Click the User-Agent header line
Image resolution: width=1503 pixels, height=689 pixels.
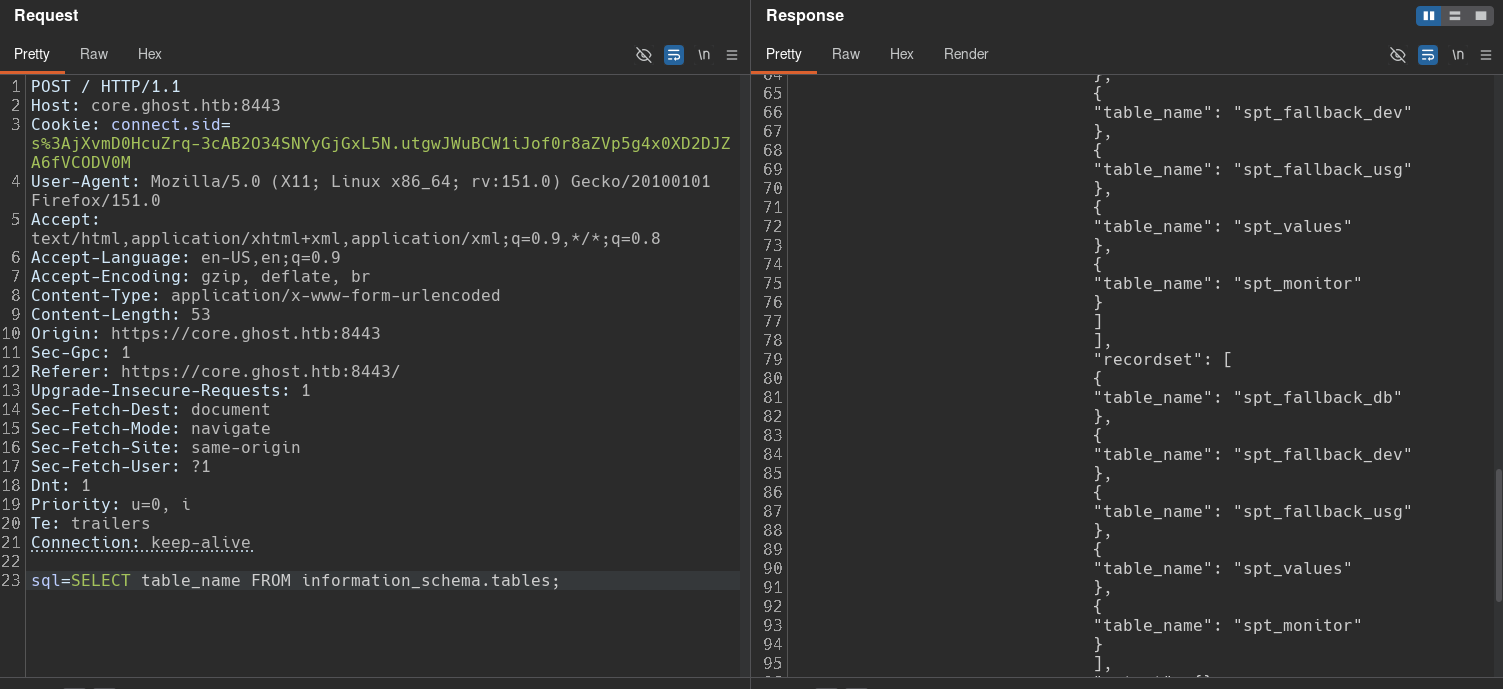[371, 191]
